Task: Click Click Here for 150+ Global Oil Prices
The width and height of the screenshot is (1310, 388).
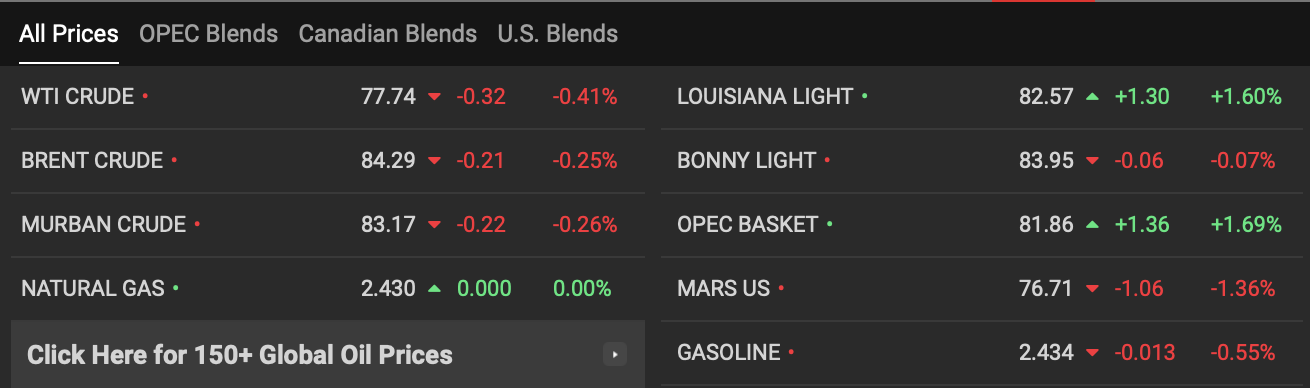Action: tap(240, 355)
